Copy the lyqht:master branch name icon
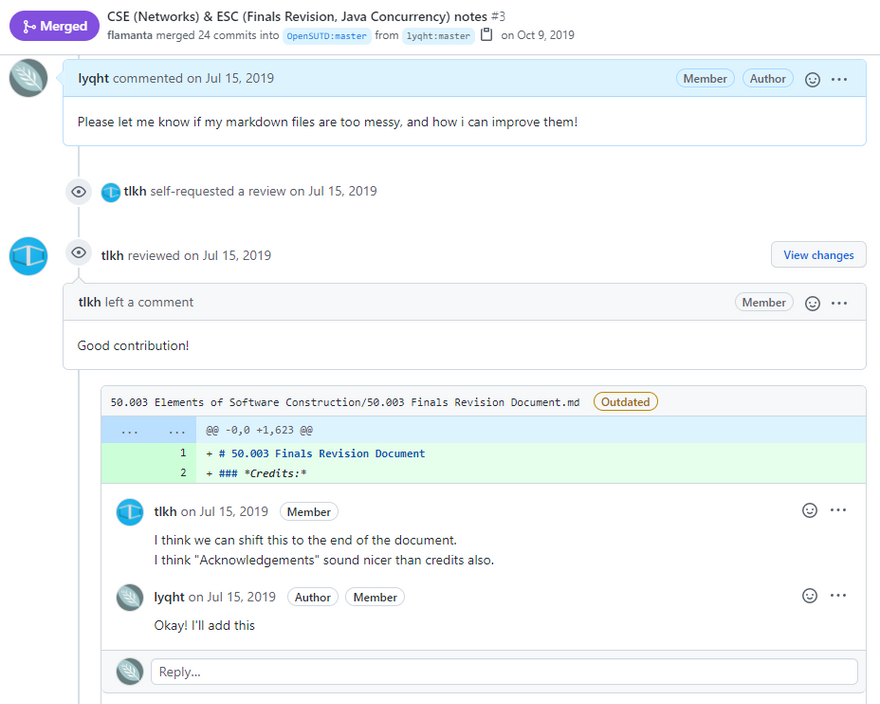The image size is (880, 704). [487, 35]
